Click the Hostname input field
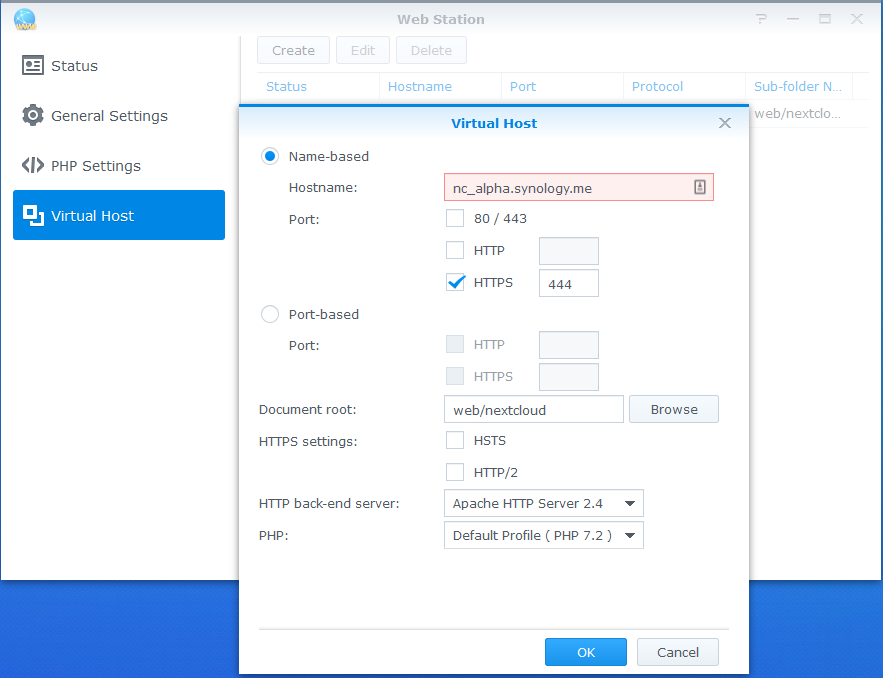The height and width of the screenshot is (678, 883). tap(579, 188)
